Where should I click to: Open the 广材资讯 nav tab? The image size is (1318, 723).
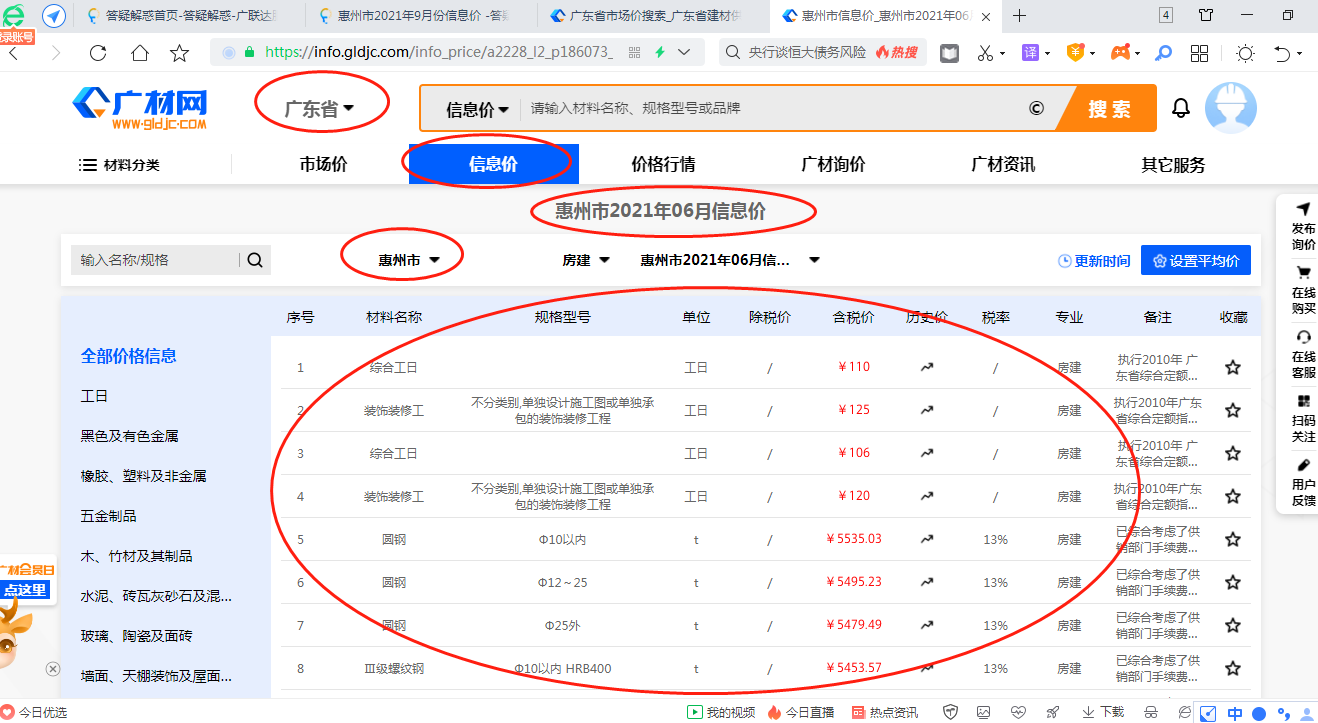1003,165
